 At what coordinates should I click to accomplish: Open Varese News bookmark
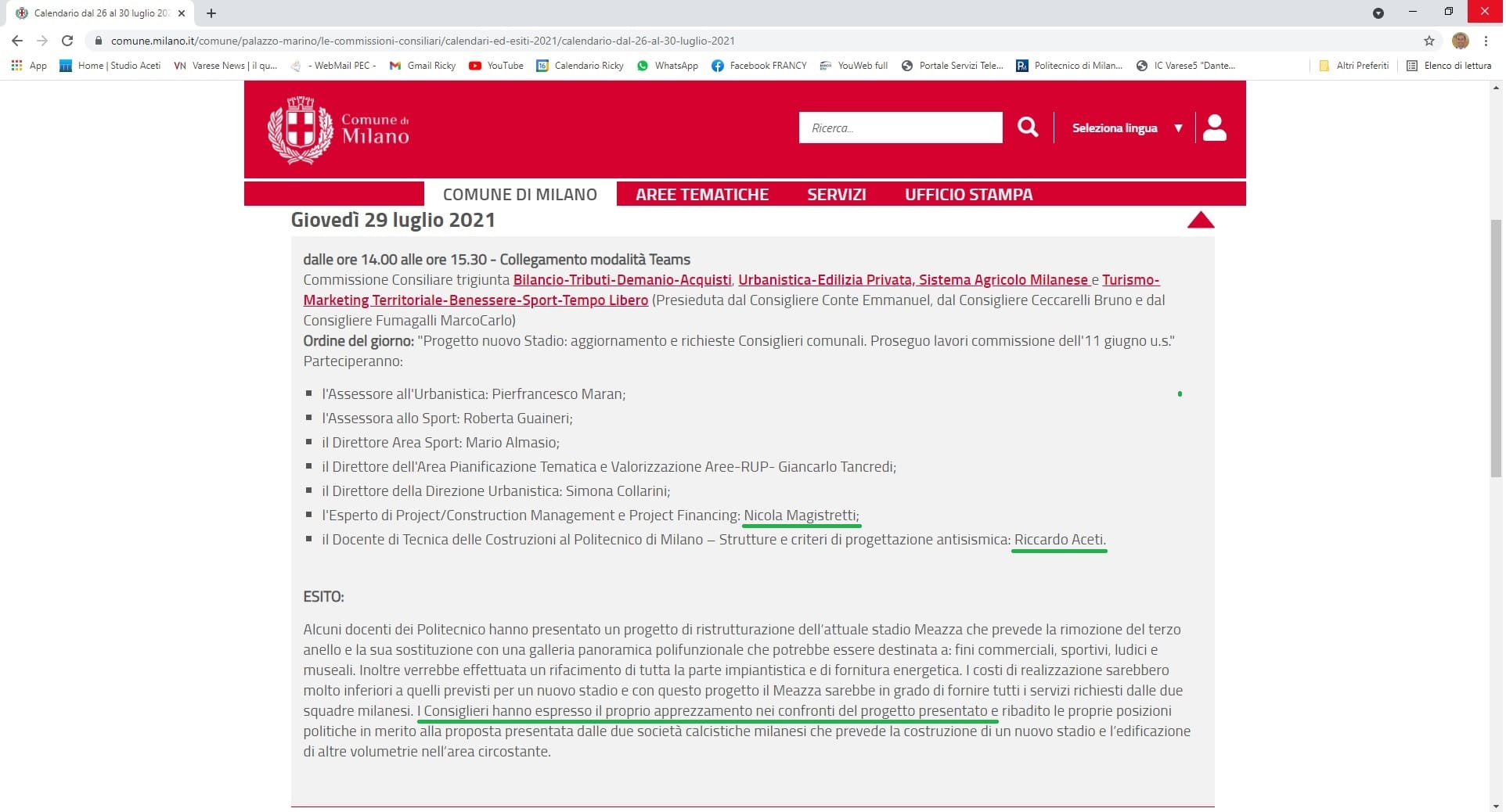click(x=225, y=66)
